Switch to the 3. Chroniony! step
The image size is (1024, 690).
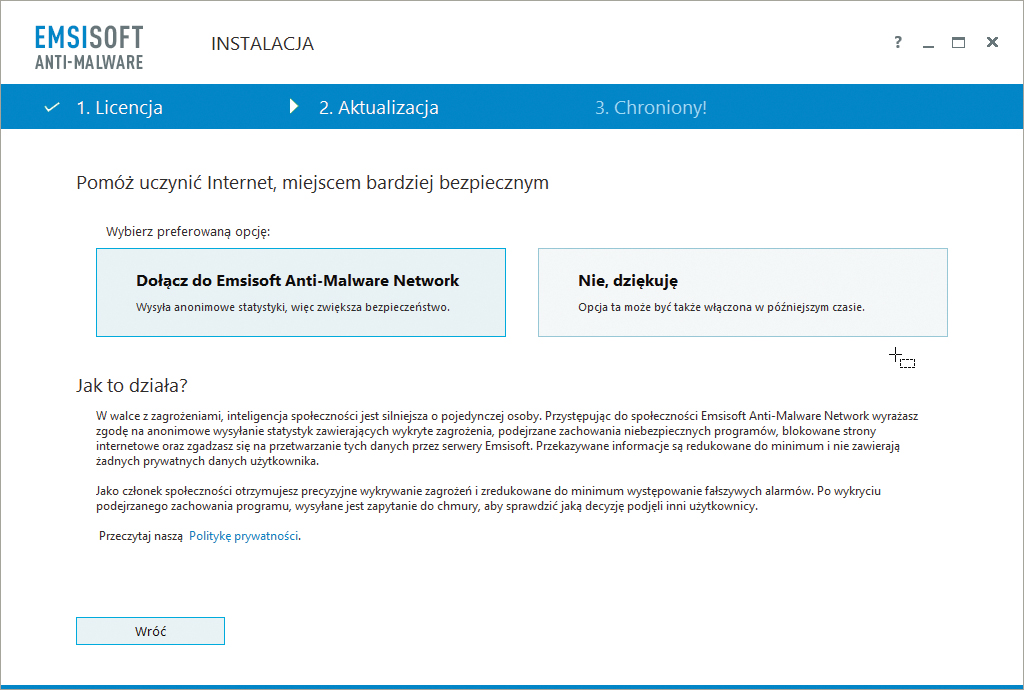[651, 108]
